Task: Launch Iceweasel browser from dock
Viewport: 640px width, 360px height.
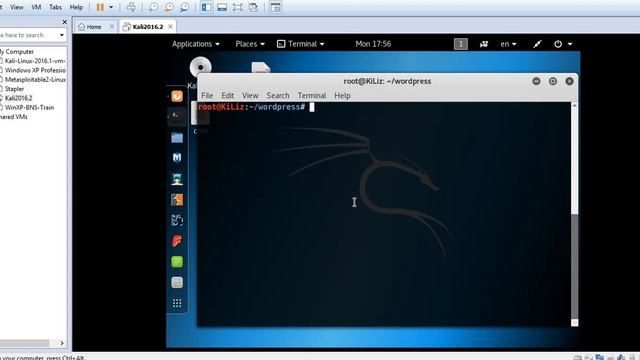Action: click(177, 96)
